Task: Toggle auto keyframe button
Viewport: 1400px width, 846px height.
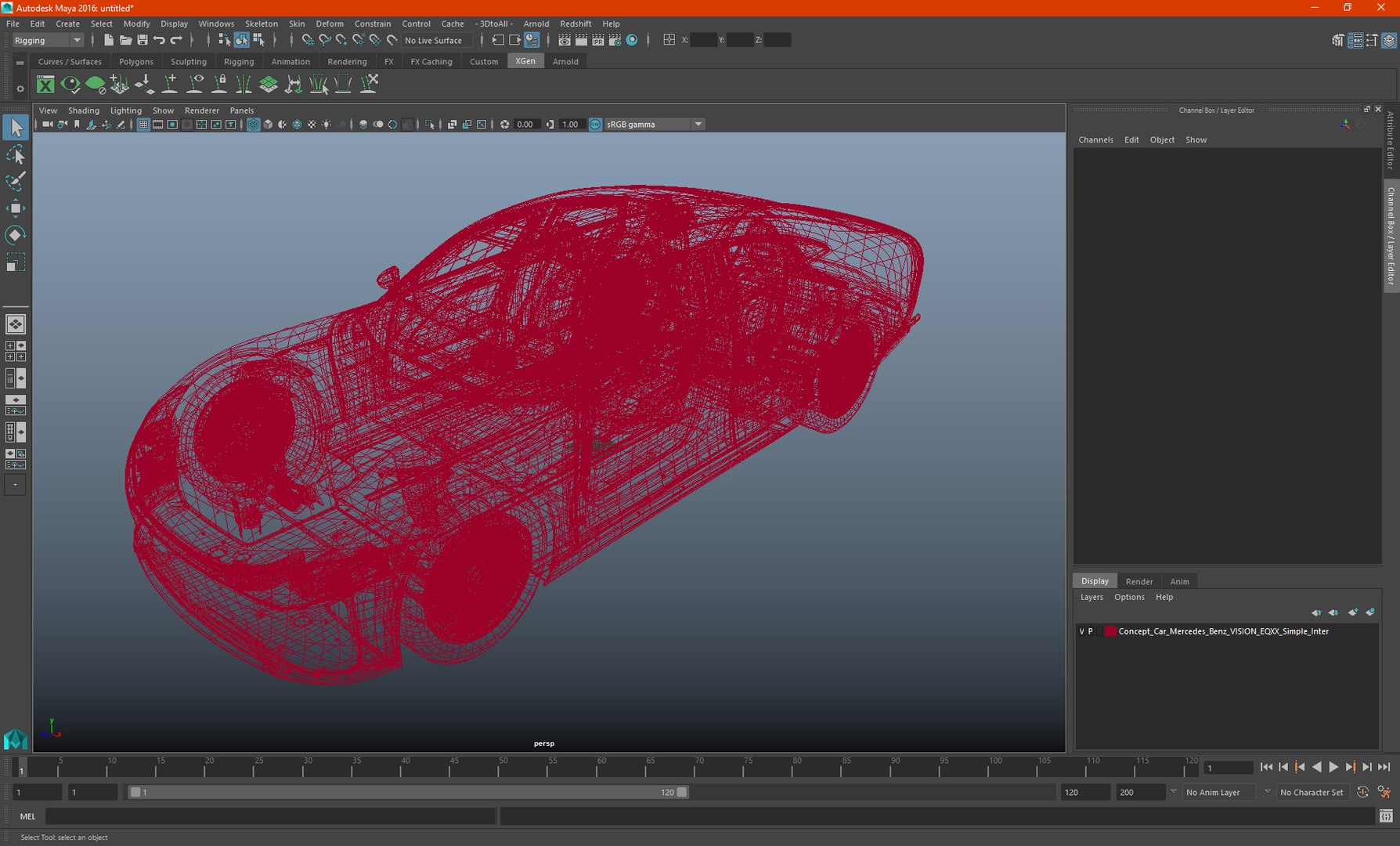Action: 1363,792
